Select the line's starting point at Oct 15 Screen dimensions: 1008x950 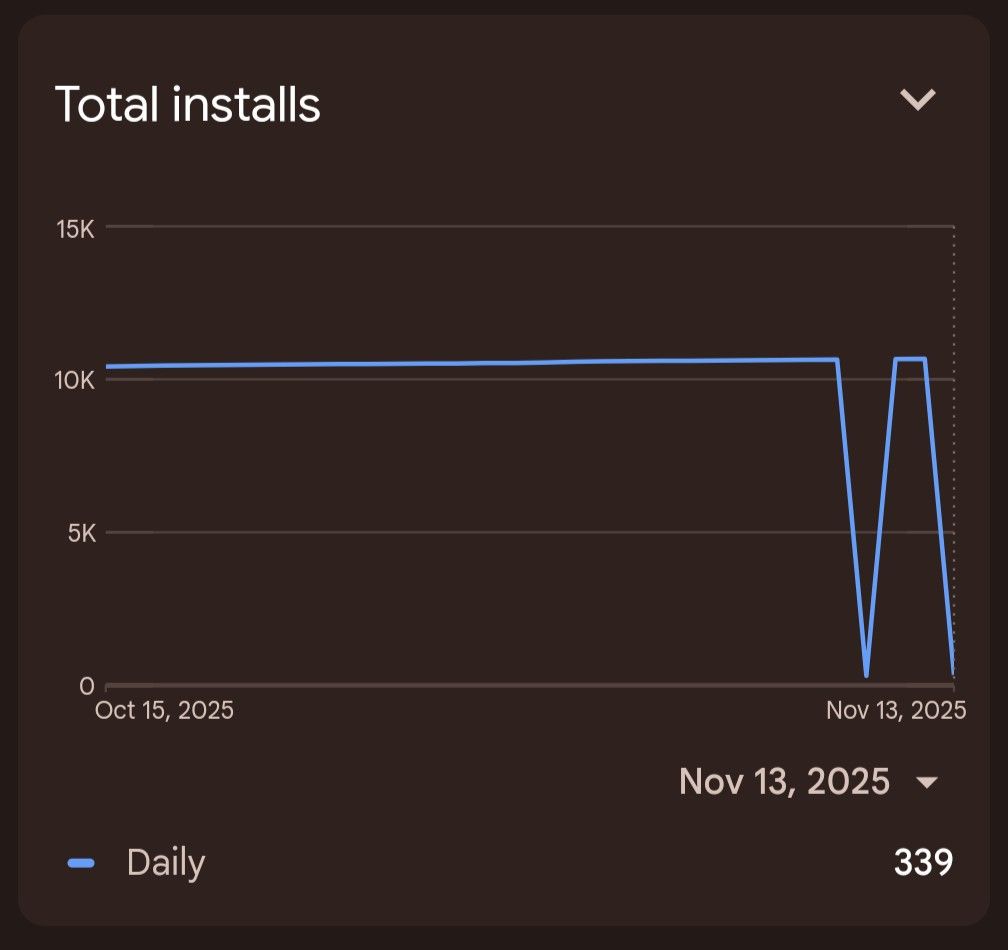click(x=107, y=366)
